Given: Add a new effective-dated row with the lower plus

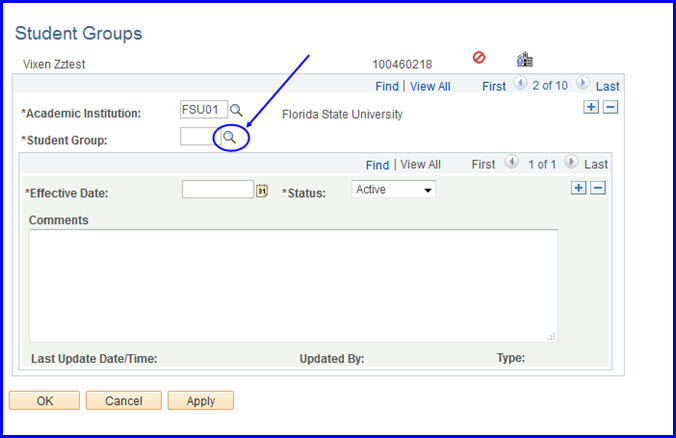Looking at the screenshot, I should (x=578, y=187).
